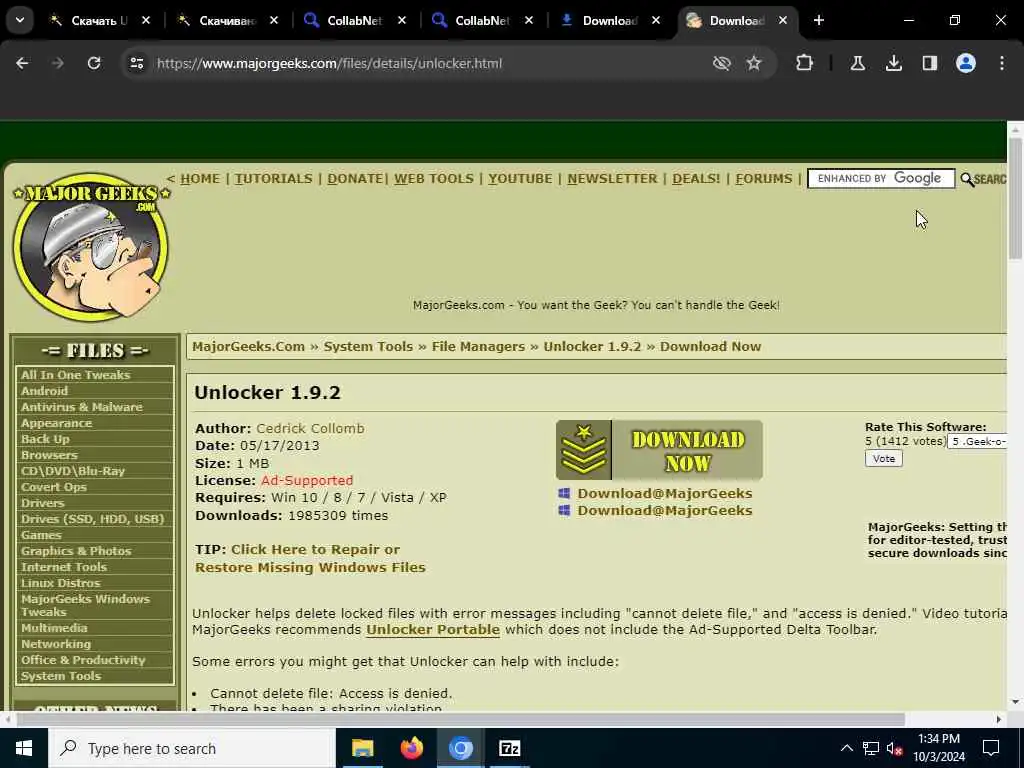The width and height of the screenshot is (1024, 768).
Task: Open Networking category in Files sidebar
Action: 56,644
